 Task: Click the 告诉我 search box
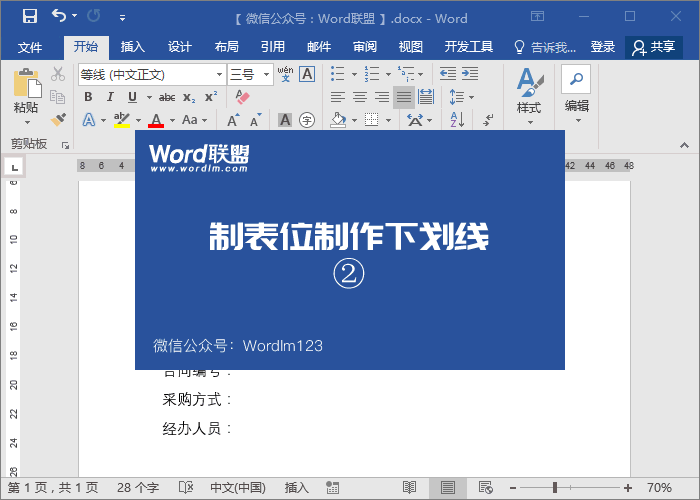coord(545,47)
